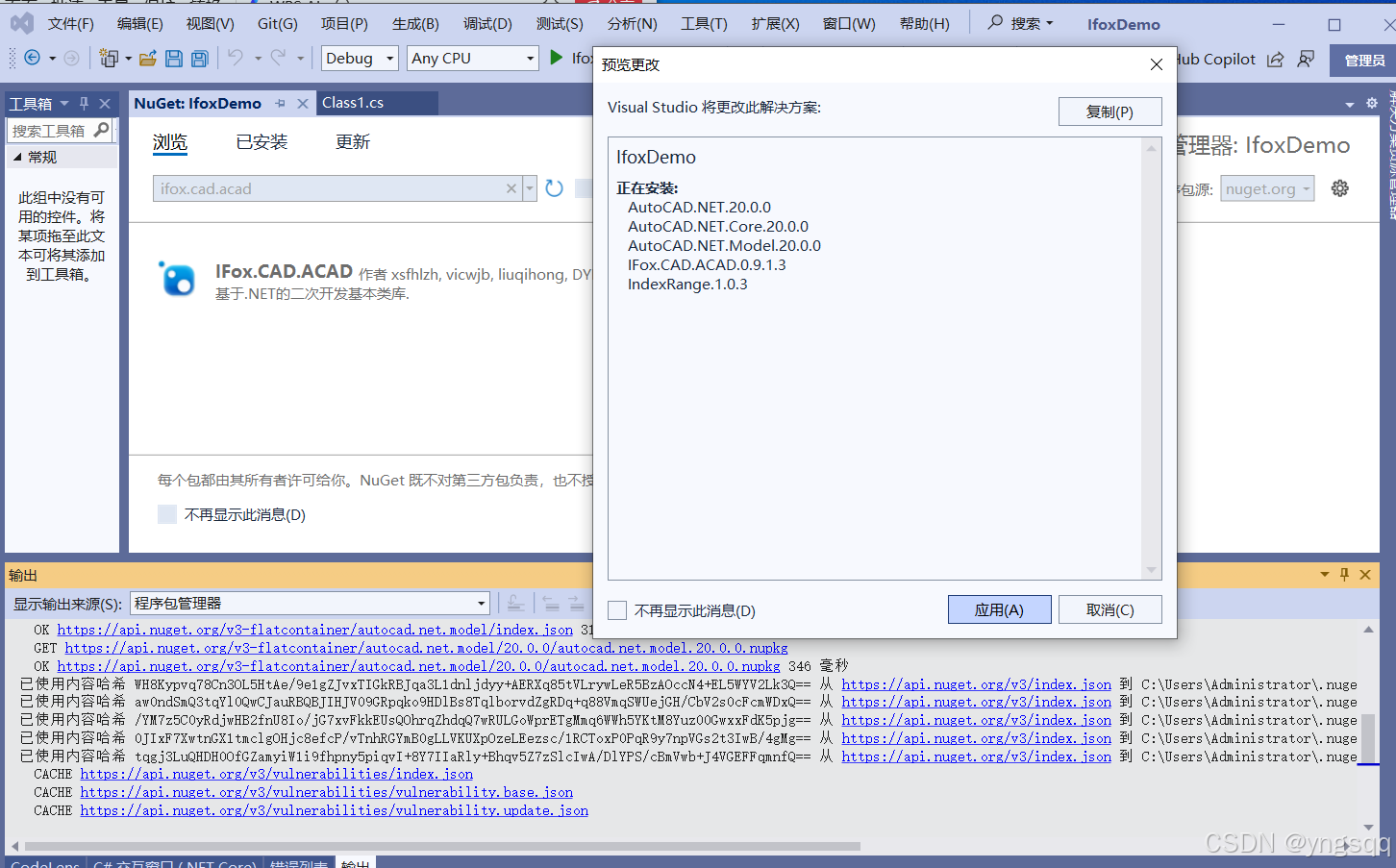The width and height of the screenshot is (1396, 868).
Task: Click the navigate backward arrow icon
Action: pyautogui.click(x=32, y=59)
